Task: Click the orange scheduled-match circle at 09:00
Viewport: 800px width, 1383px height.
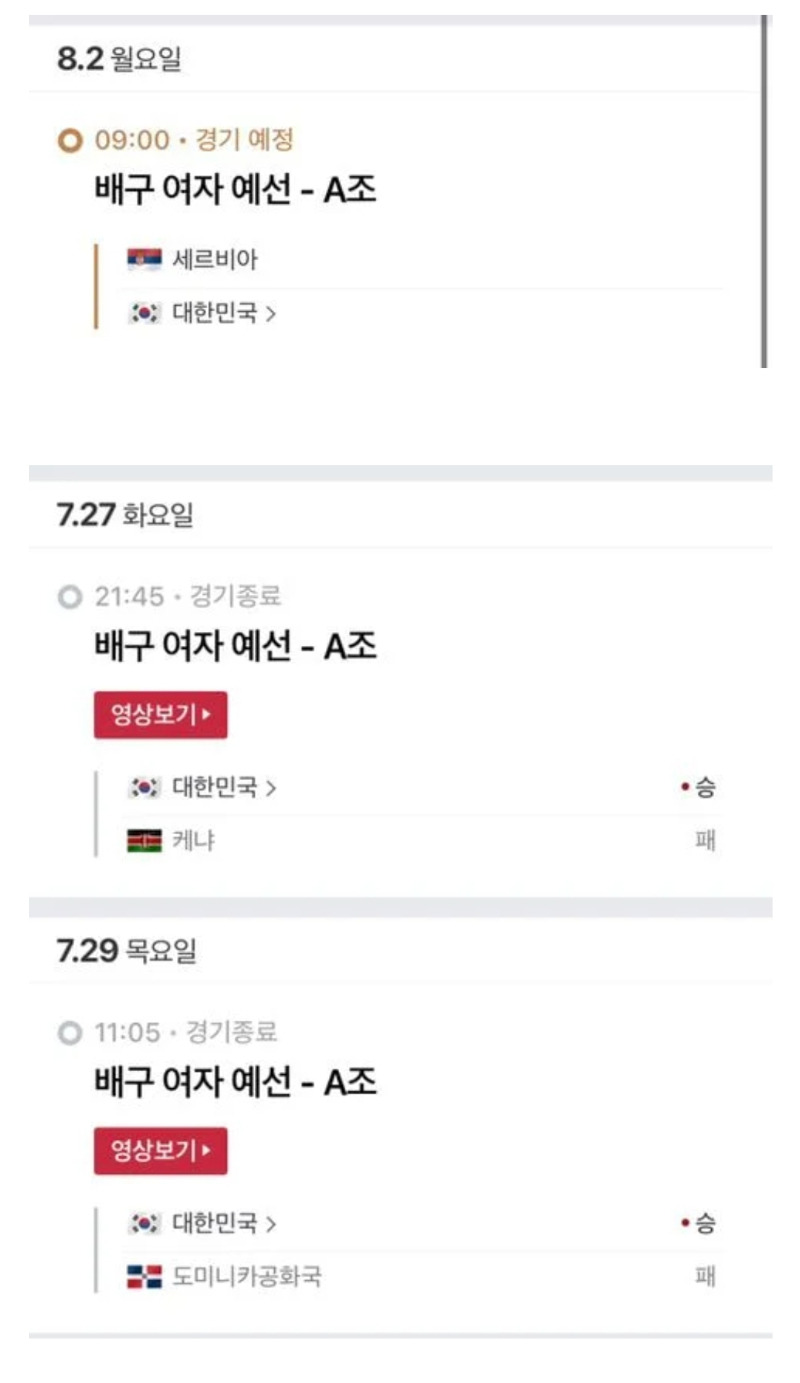Action: [69, 141]
